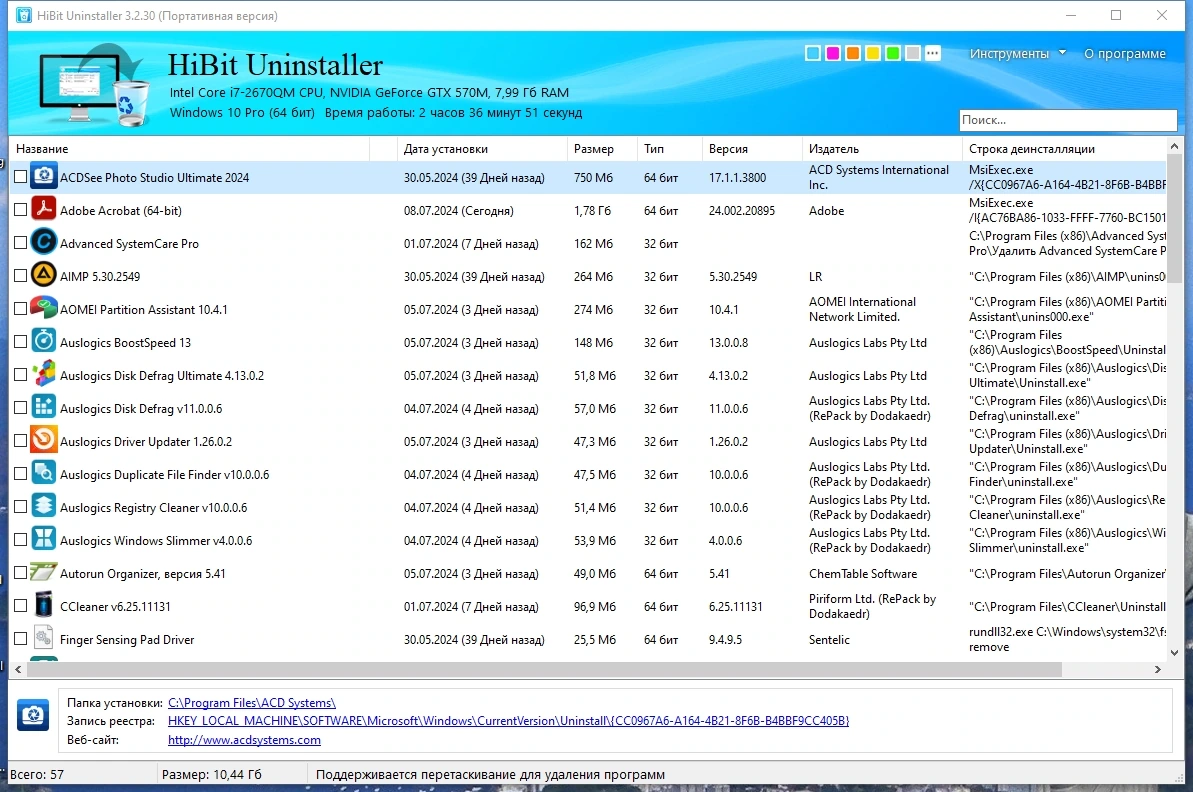Click the AIMP program icon
Screen dimensions: 1193x792
(43, 275)
